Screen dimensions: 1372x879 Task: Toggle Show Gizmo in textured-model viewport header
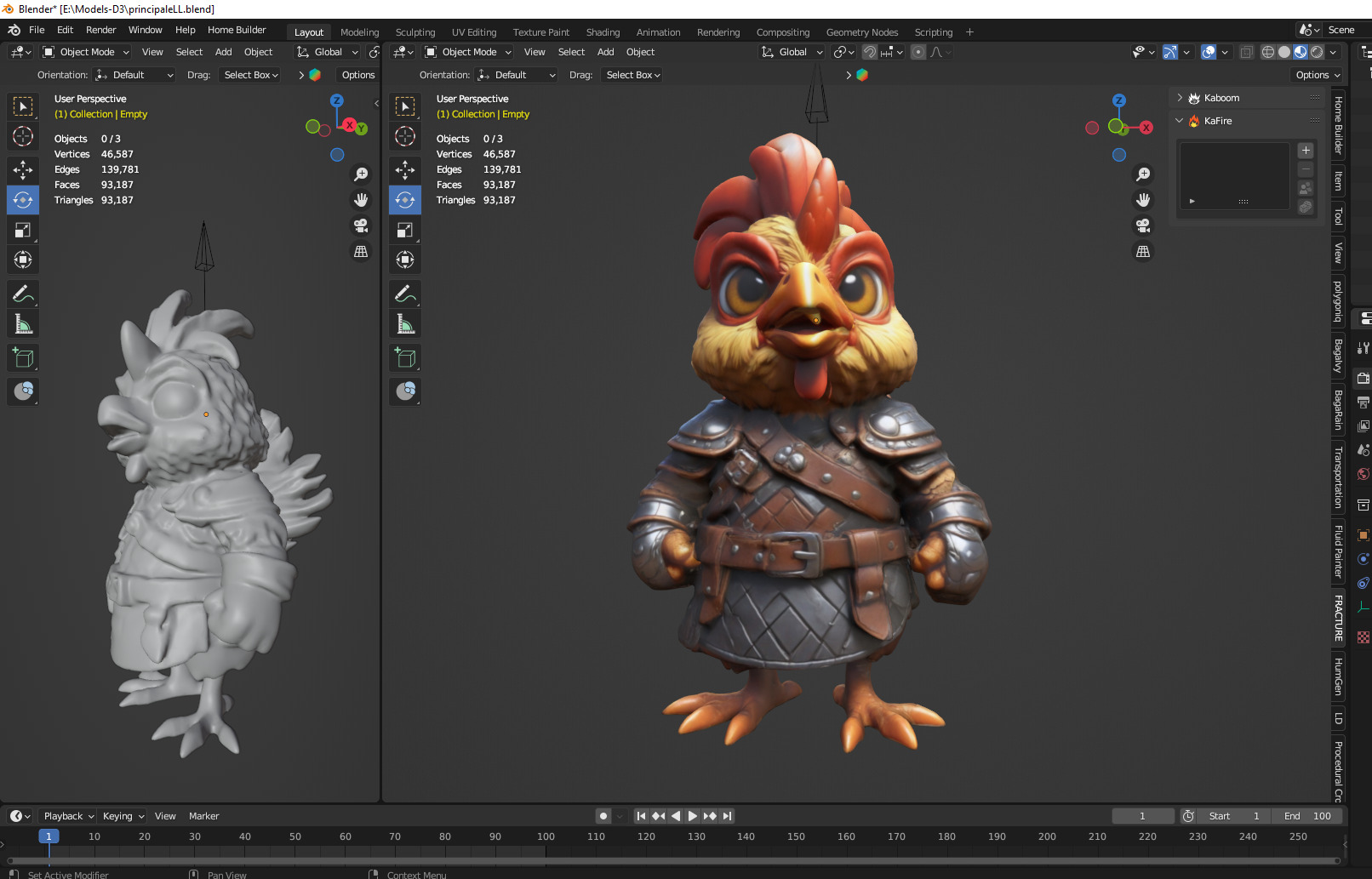(x=1170, y=52)
